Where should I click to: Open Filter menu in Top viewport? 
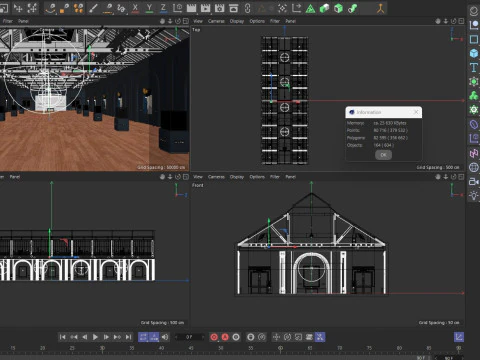[x=275, y=21]
